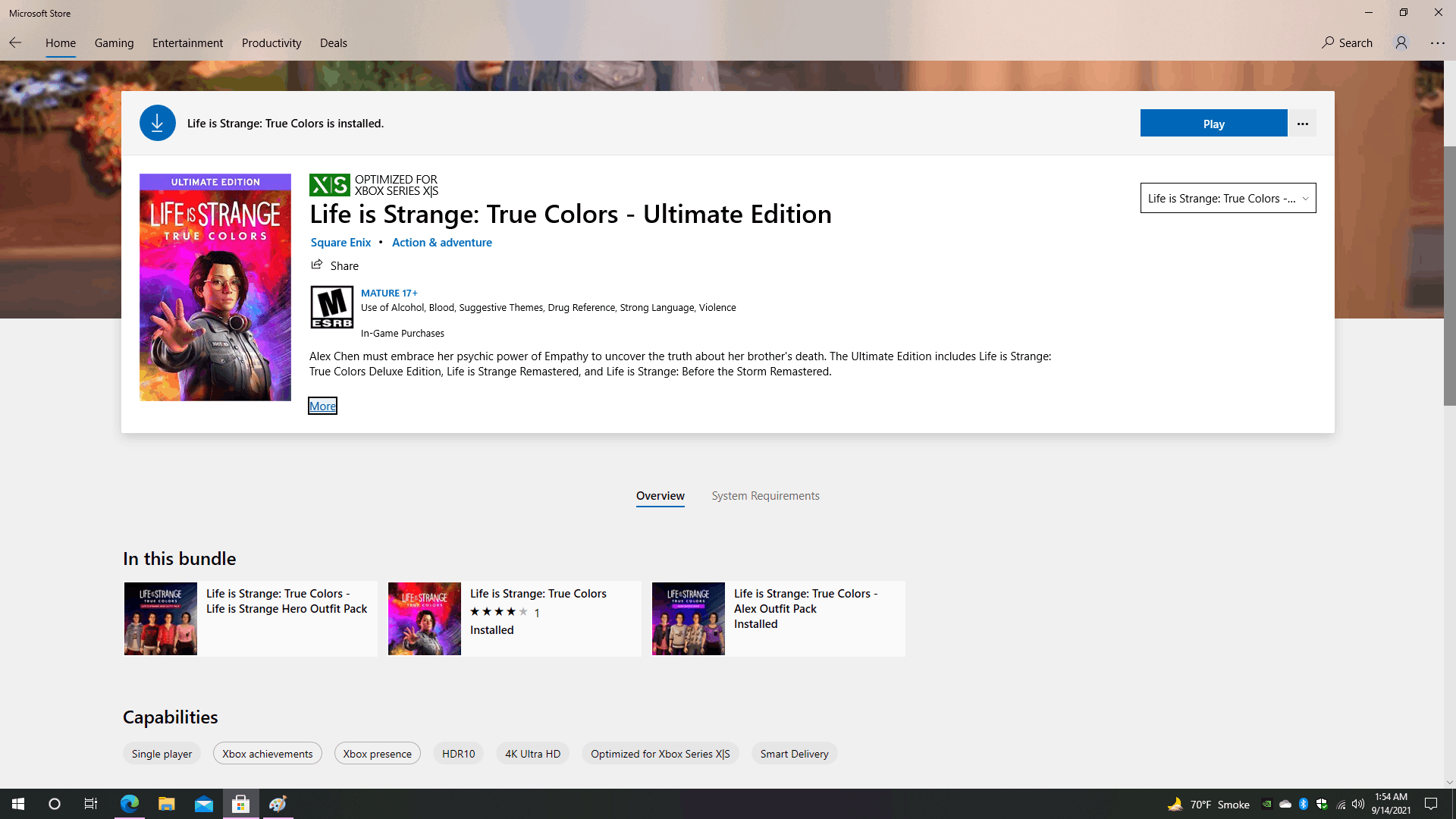This screenshot has height=819, width=1456.
Task: Open the Action & adventure category link
Action: [441, 242]
